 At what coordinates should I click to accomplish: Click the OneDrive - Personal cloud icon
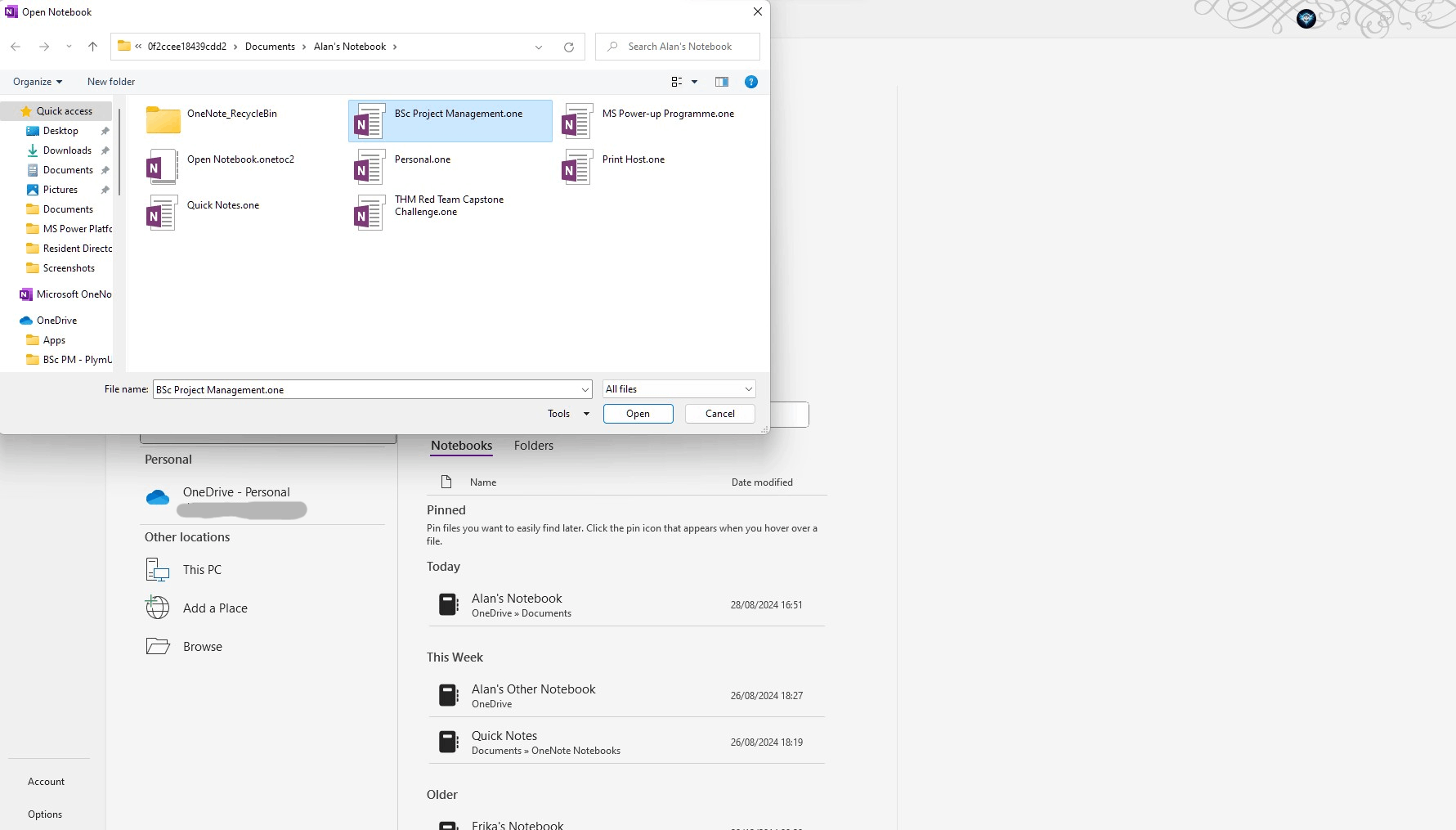(158, 497)
